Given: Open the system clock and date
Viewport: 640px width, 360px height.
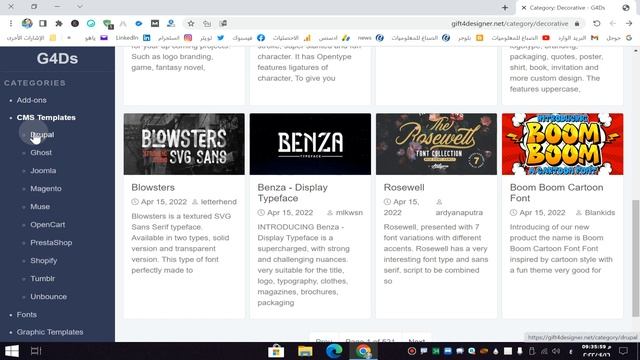Looking at the screenshot, I should [x=596, y=351].
